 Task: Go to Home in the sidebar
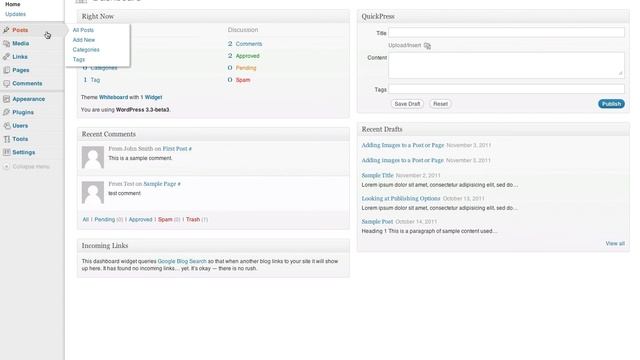tap(13, 4)
